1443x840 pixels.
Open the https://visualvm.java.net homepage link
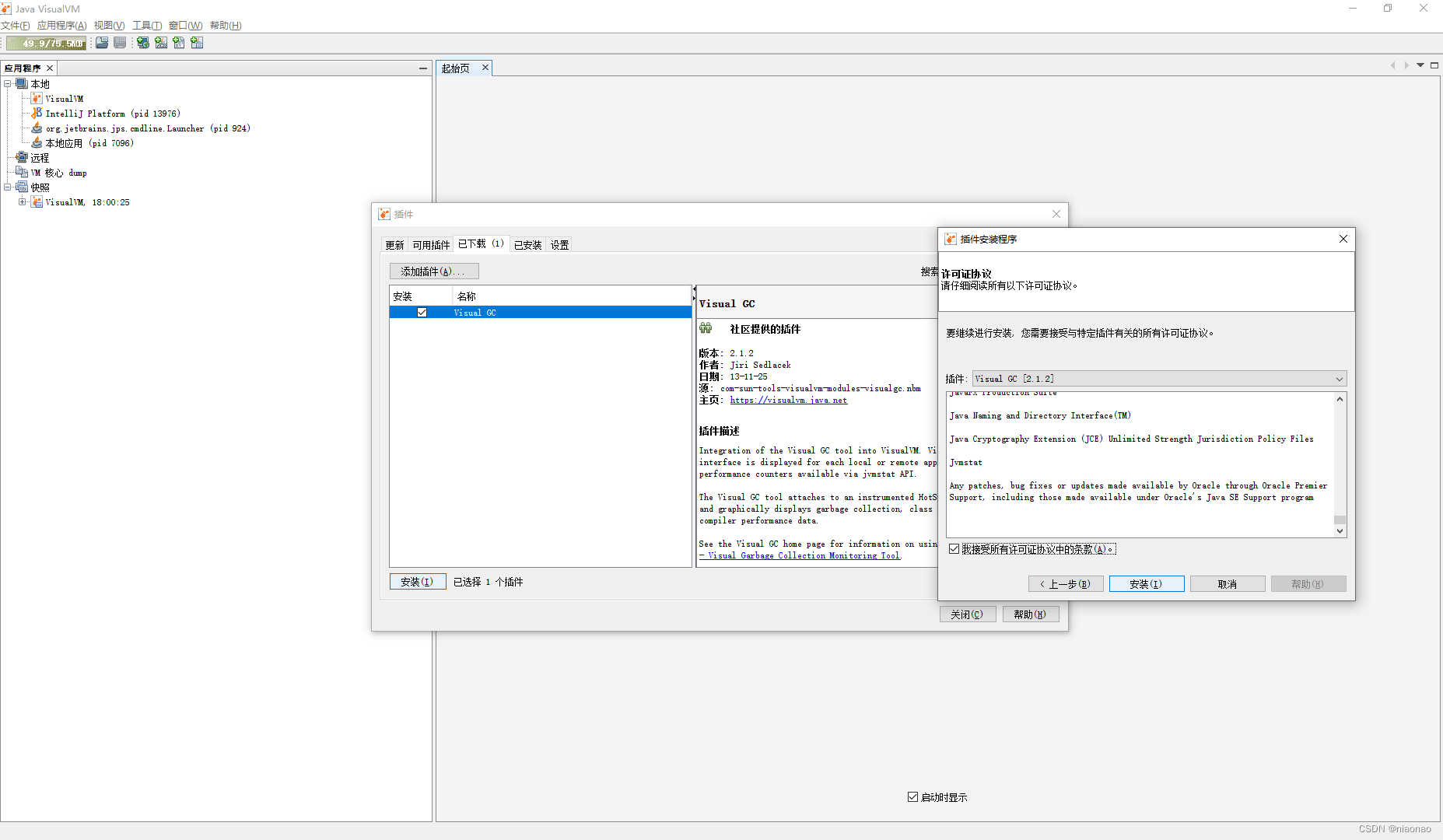[x=789, y=400]
